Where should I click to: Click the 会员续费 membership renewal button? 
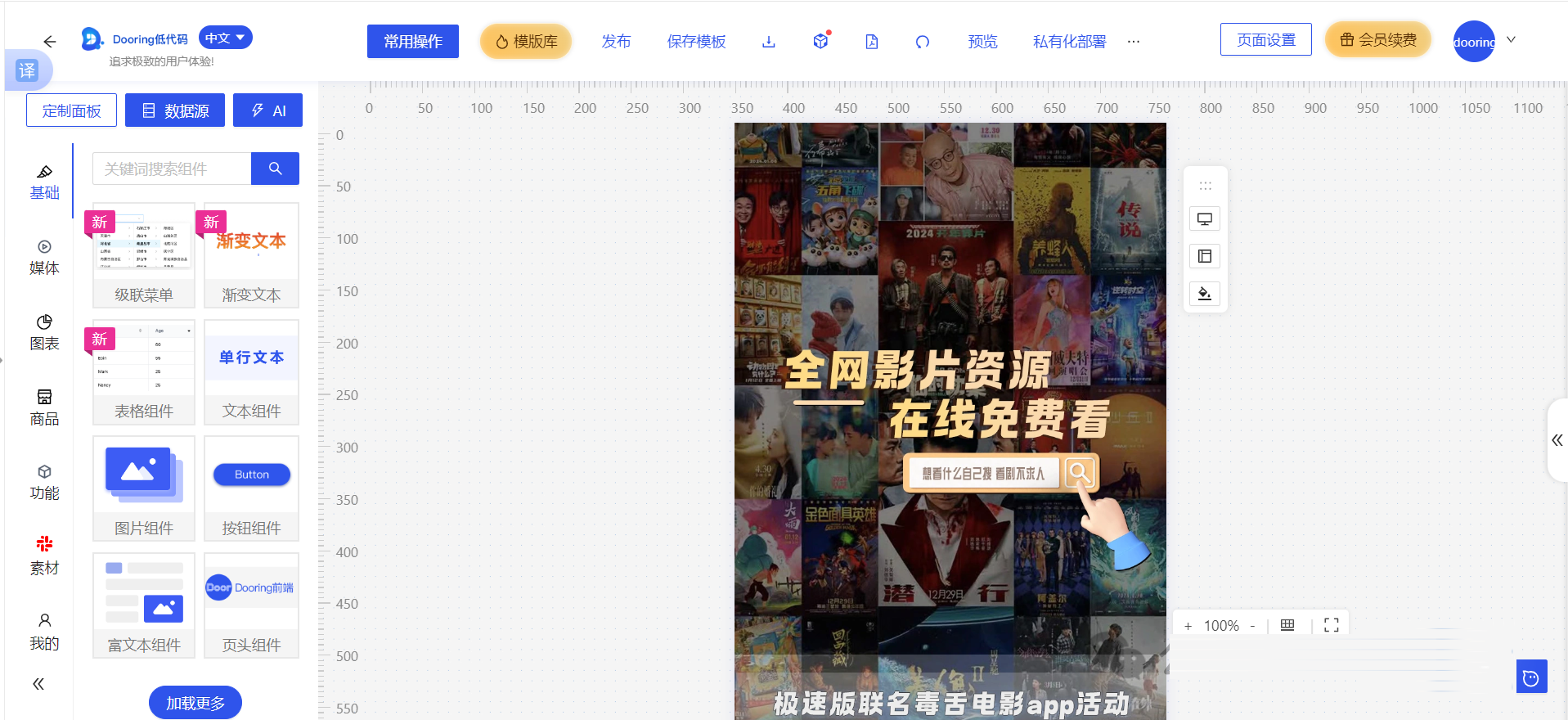point(1378,39)
